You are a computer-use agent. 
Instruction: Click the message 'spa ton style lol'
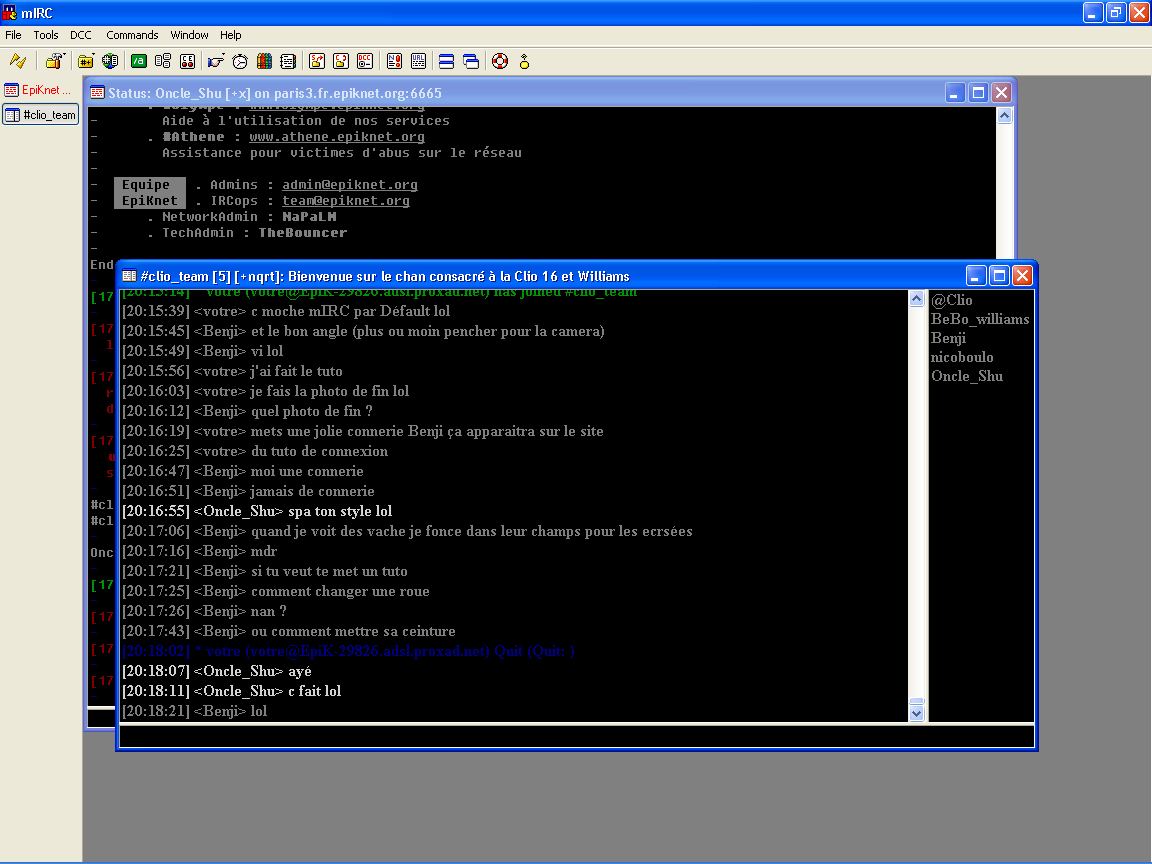pyautogui.click(x=339, y=511)
